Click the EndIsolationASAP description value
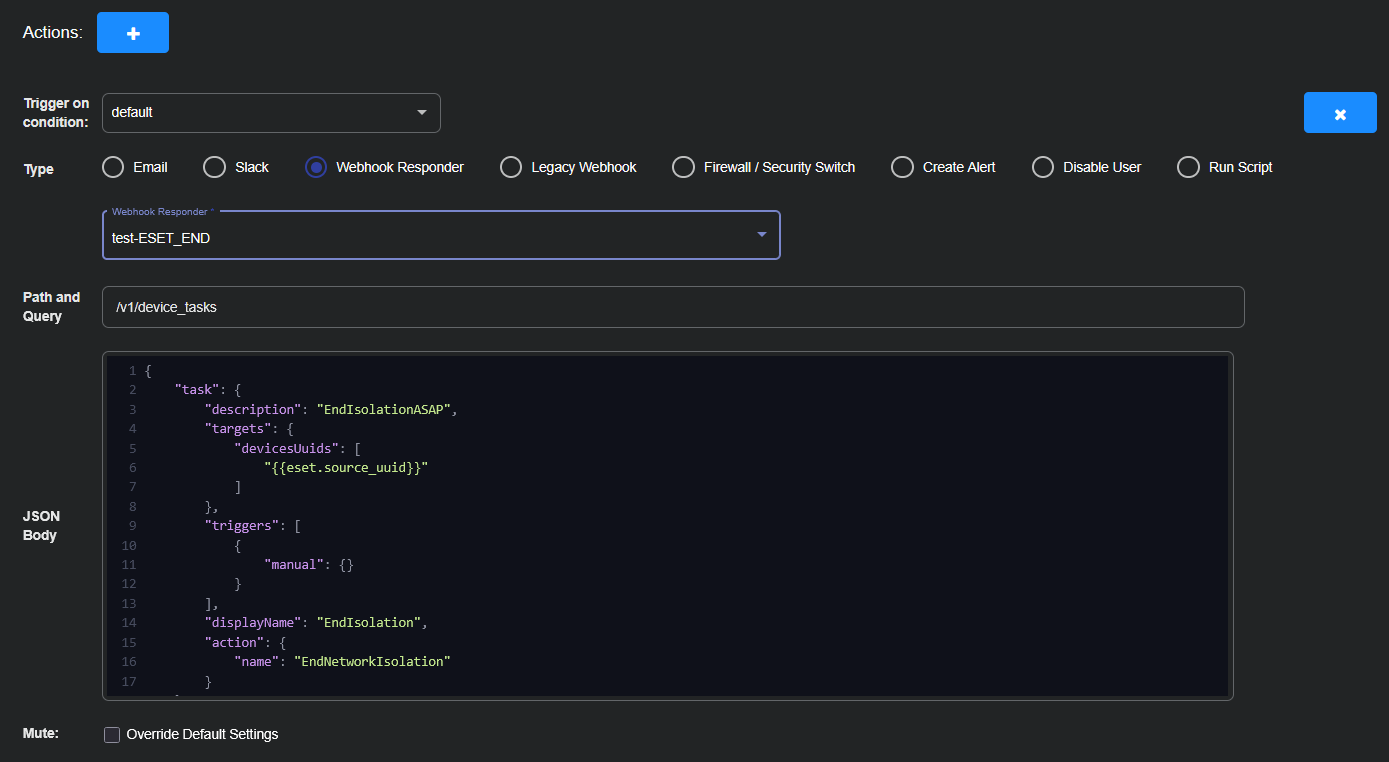The image size is (1389, 762). pyautogui.click(x=386, y=409)
